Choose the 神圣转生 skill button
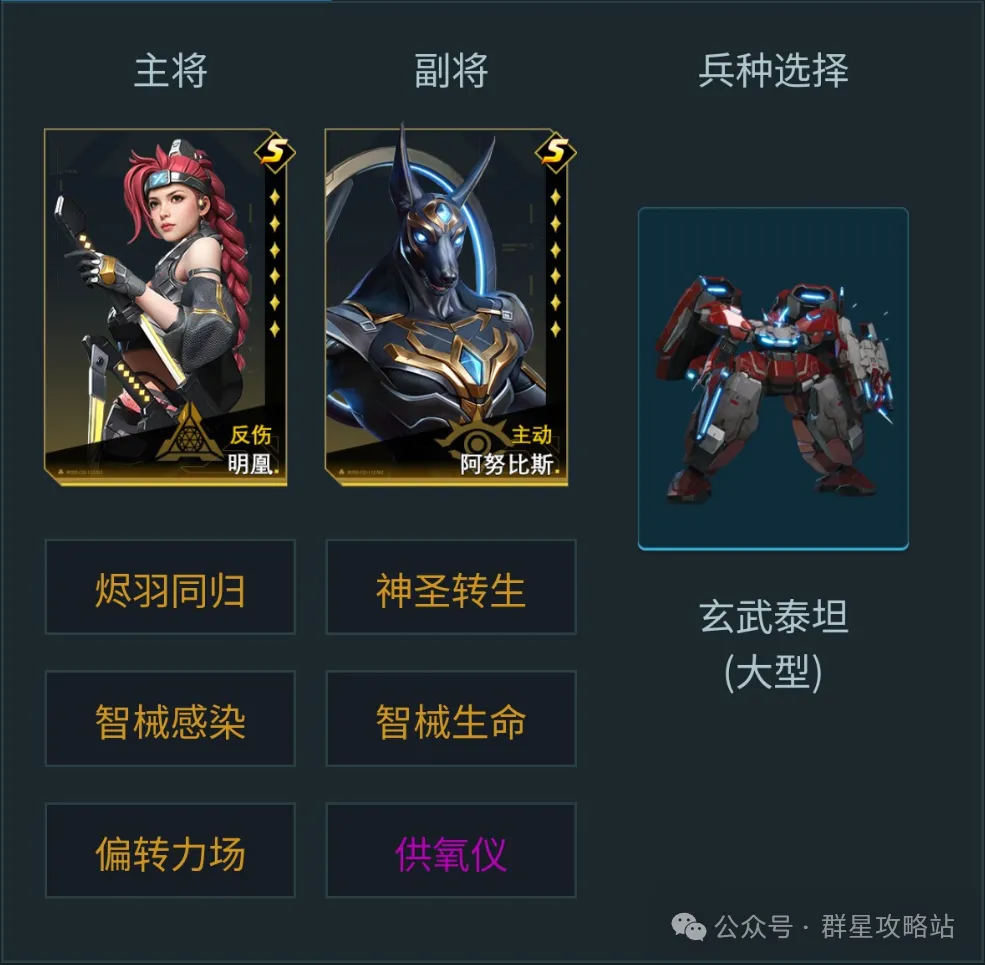The image size is (985, 965). tap(451, 587)
